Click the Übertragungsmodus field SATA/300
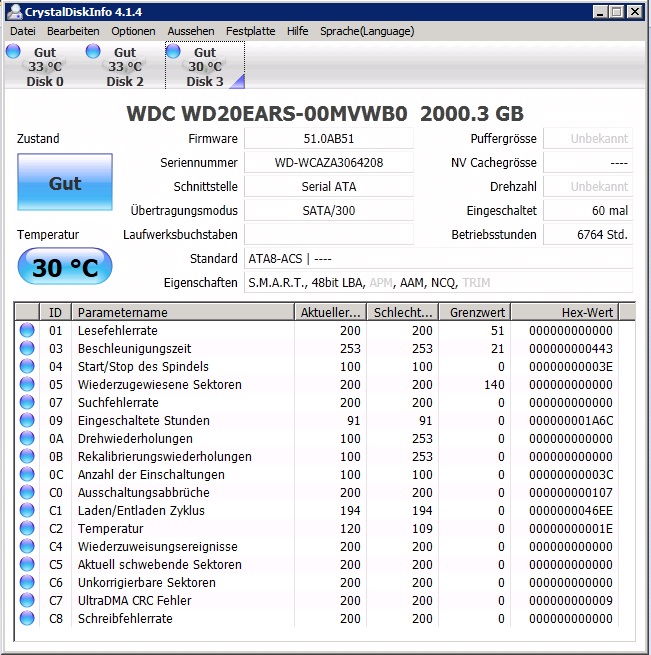 click(x=329, y=211)
